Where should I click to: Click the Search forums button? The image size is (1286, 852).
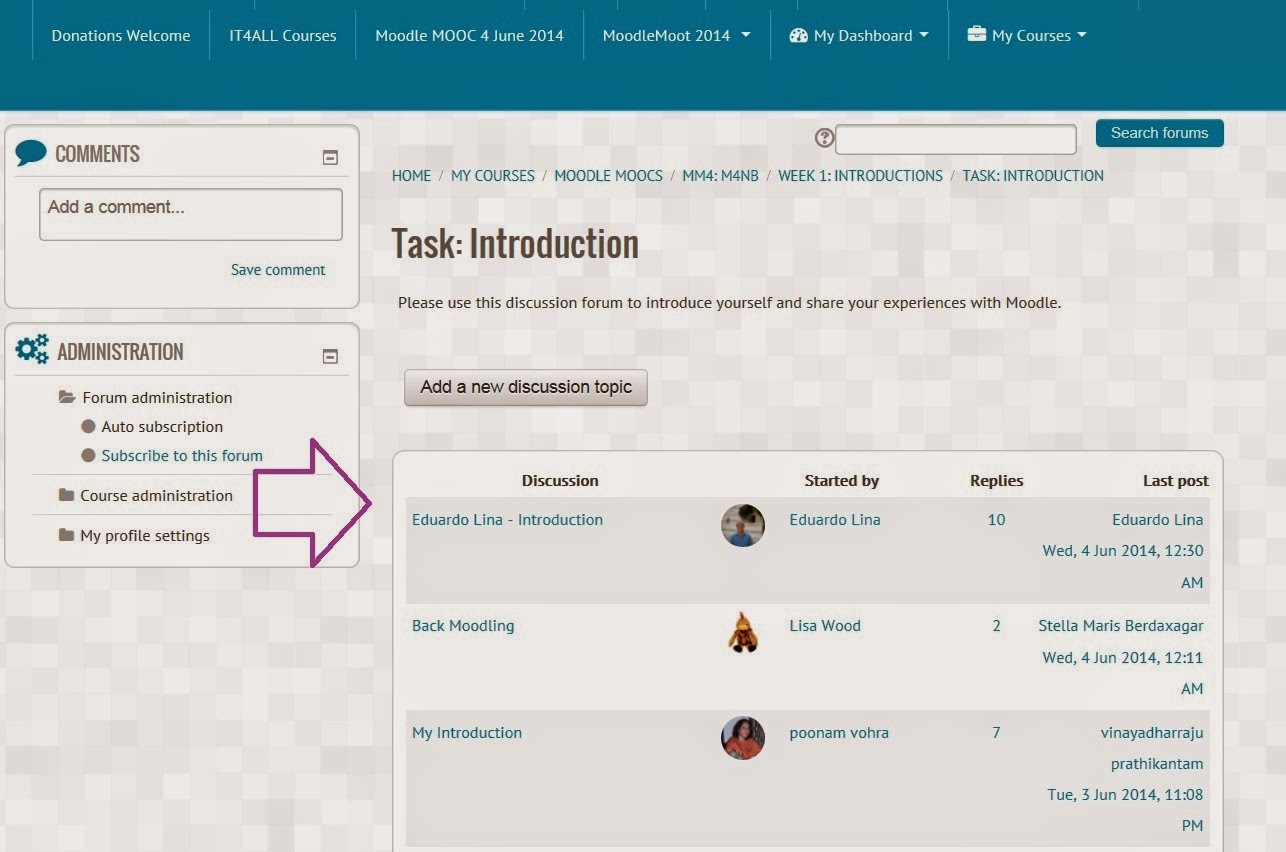(x=1158, y=132)
